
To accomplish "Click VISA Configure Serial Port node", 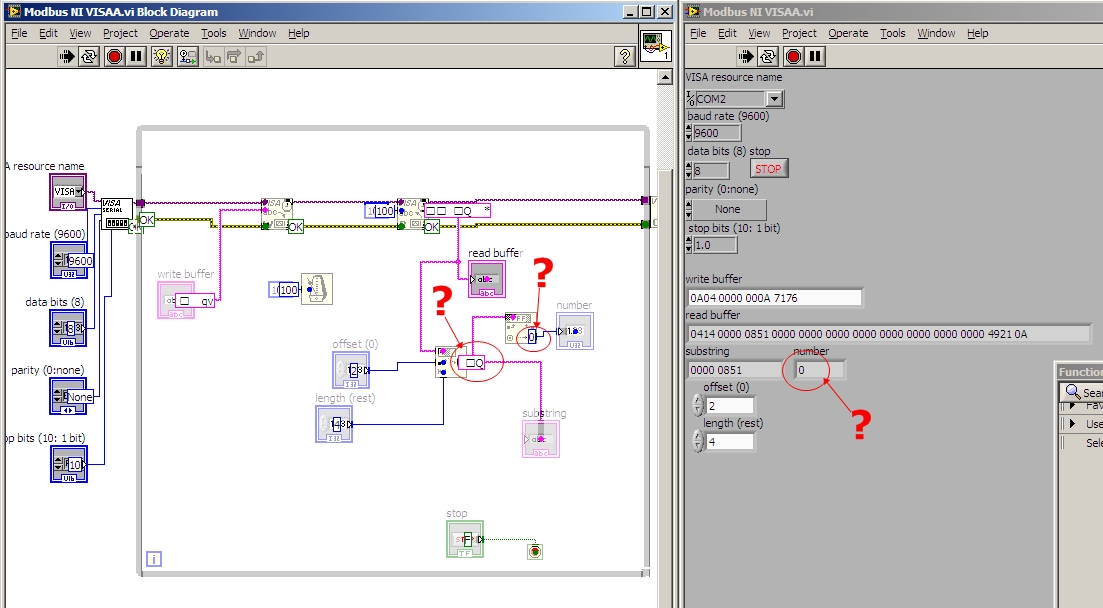I will click(x=116, y=213).
